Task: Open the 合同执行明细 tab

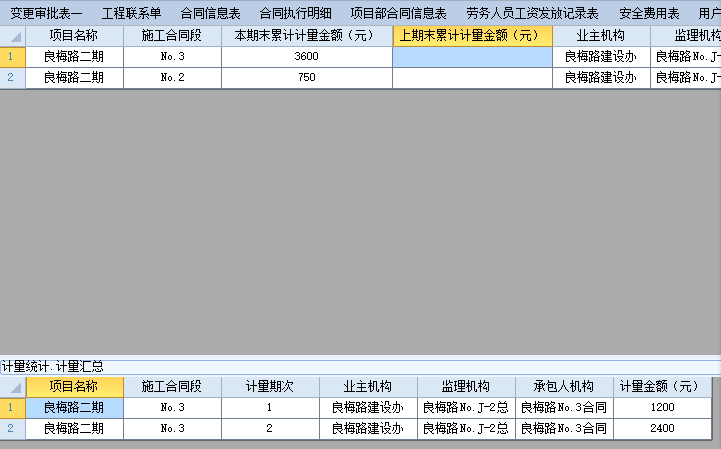Action: point(295,13)
